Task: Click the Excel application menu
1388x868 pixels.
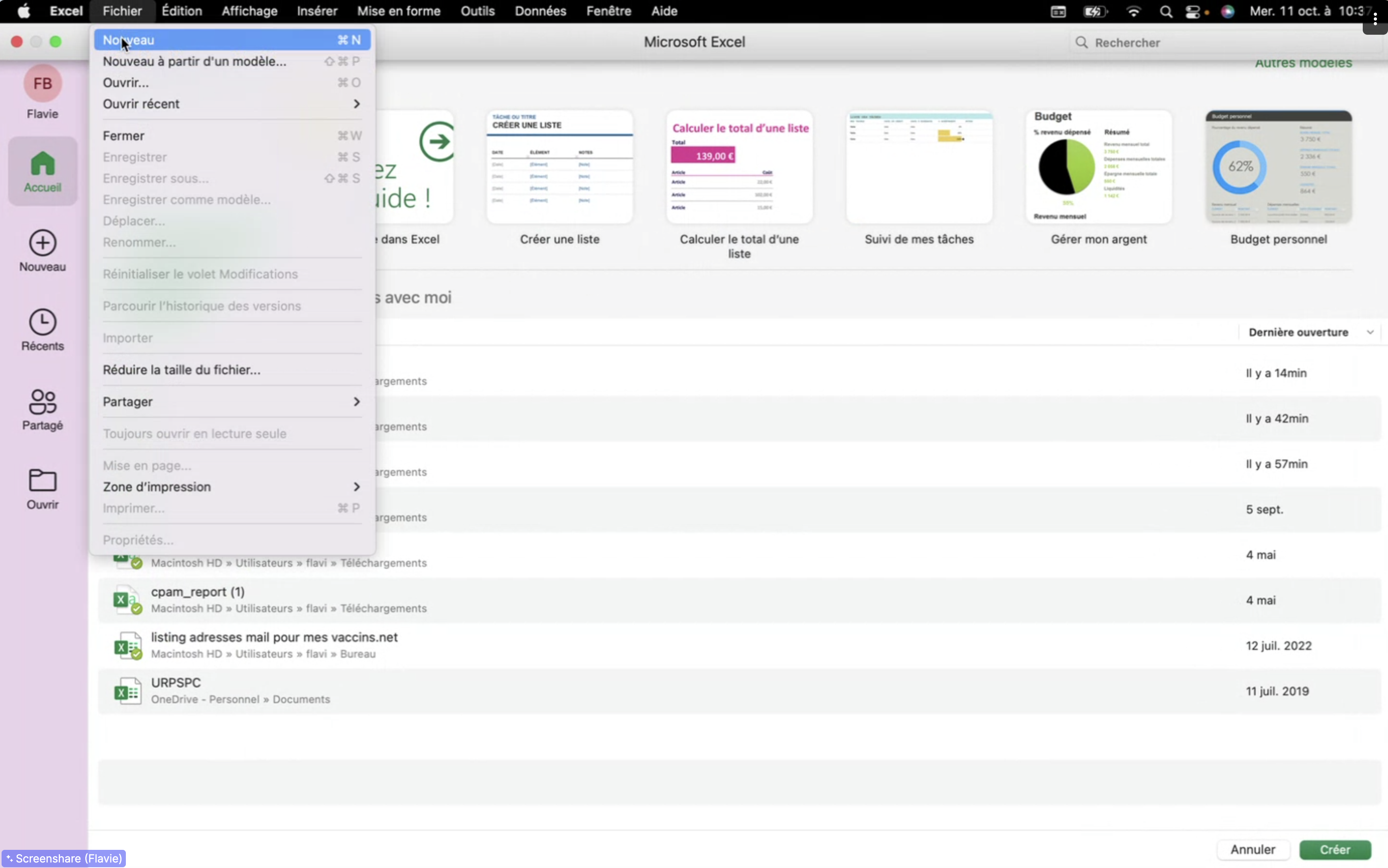Action: 66,11
